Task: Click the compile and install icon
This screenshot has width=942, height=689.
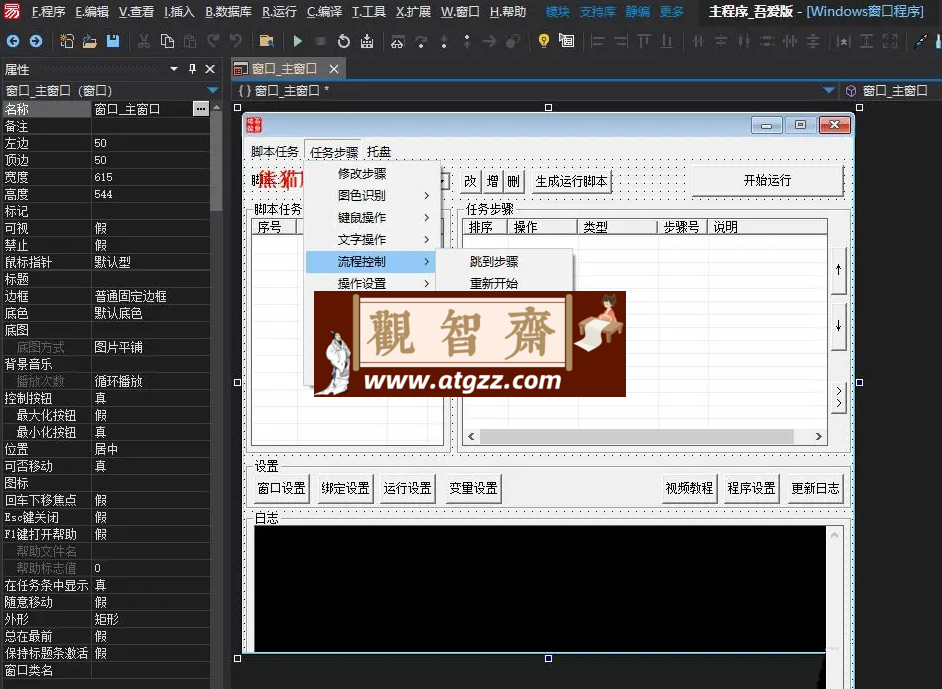Action: (x=366, y=41)
